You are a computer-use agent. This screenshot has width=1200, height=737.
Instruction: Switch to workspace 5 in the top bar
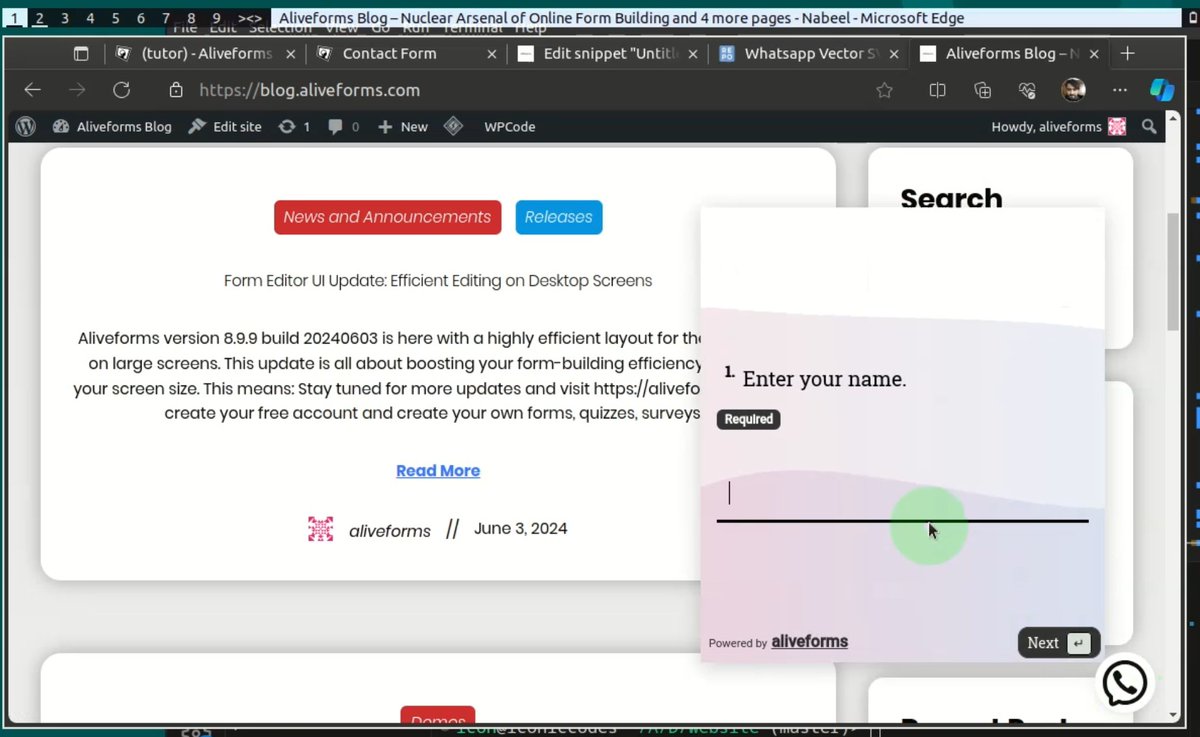[x=115, y=18]
